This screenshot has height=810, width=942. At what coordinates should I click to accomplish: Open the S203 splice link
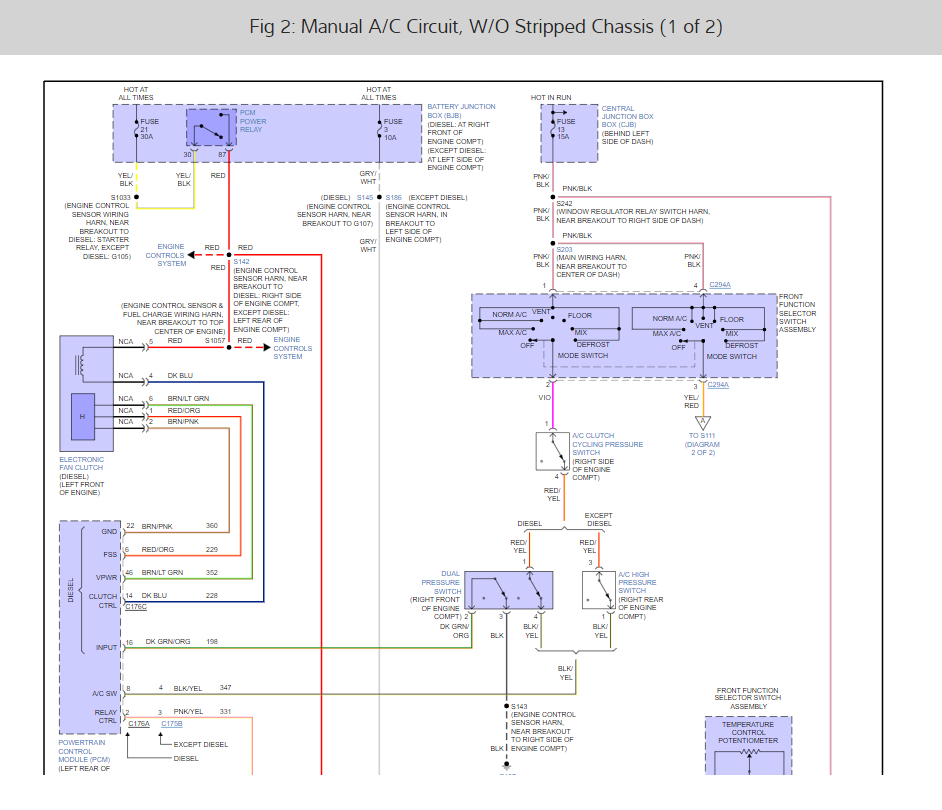(564, 249)
